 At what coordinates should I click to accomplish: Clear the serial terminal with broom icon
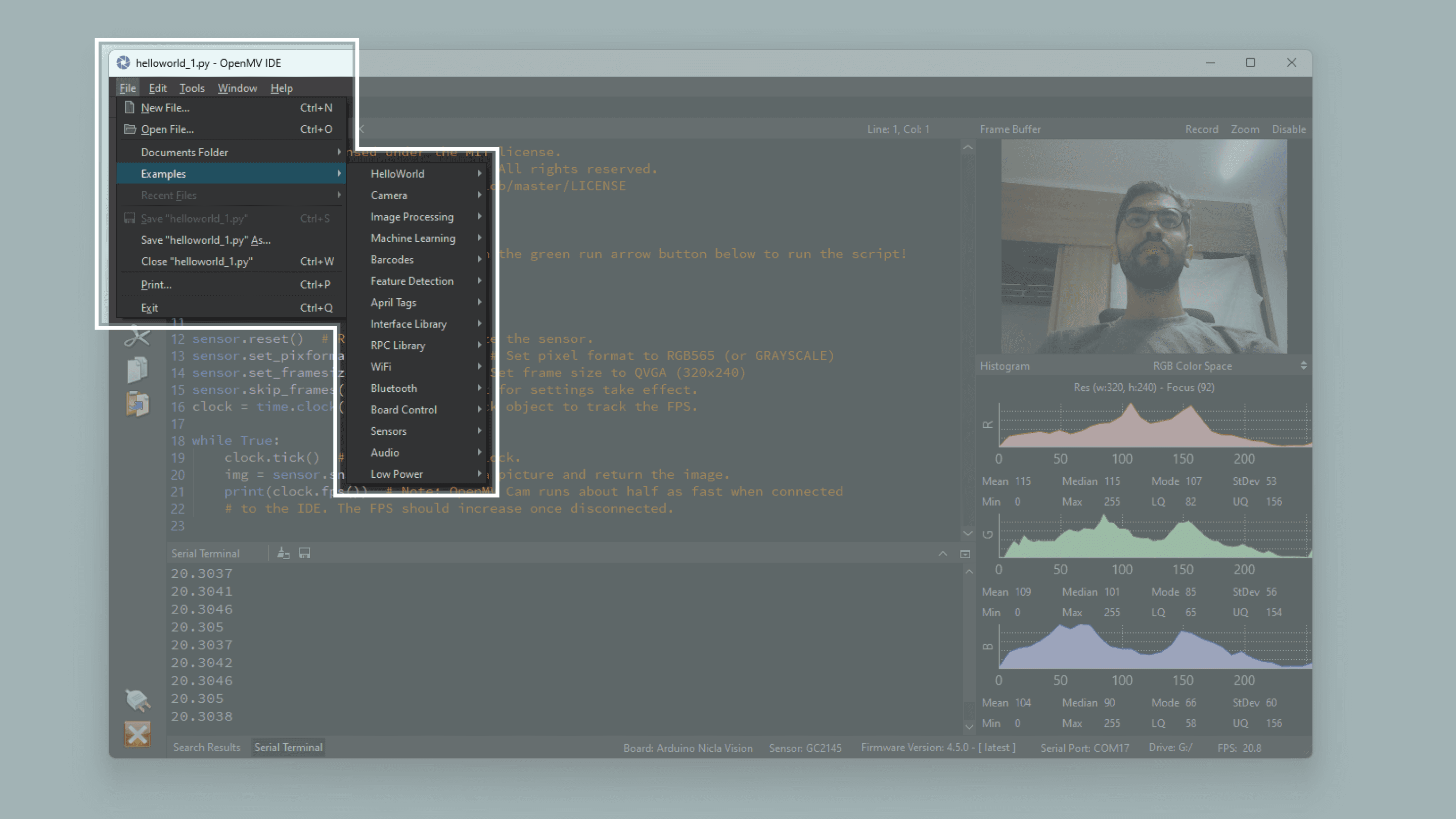[283, 554]
